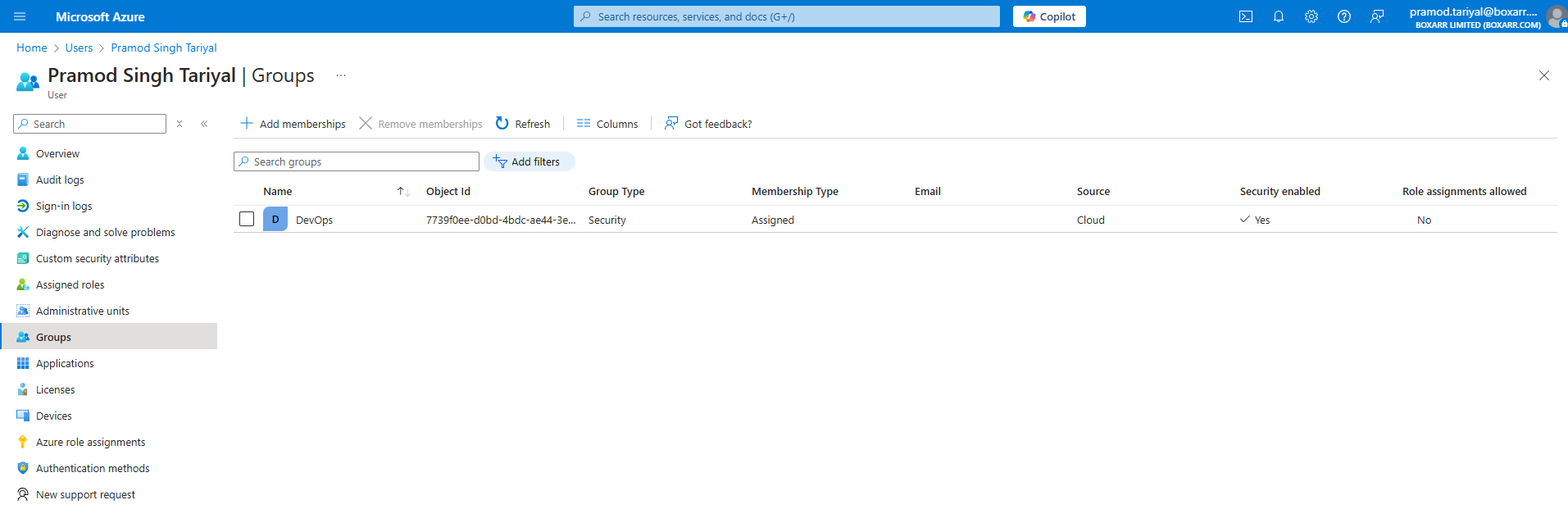Open Overview in the sidebar
The height and width of the screenshot is (509, 1568).
pos(57,153)
